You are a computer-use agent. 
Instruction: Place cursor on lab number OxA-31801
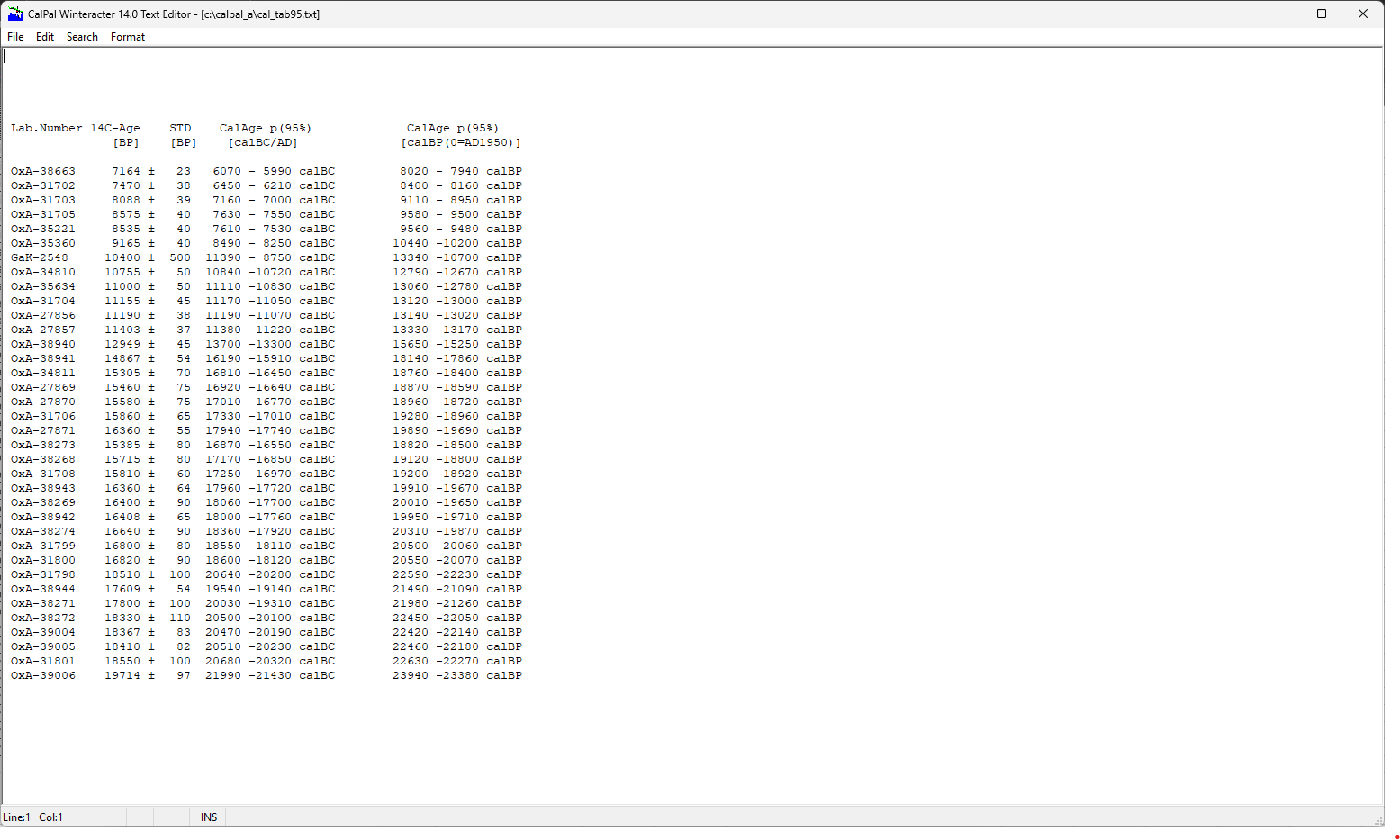[43, 662]
